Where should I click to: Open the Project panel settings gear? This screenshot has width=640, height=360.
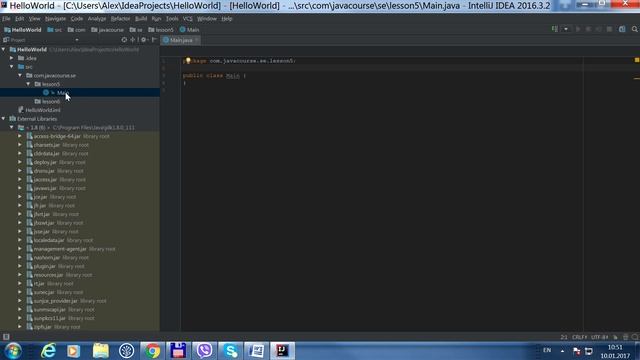point(144,40)
